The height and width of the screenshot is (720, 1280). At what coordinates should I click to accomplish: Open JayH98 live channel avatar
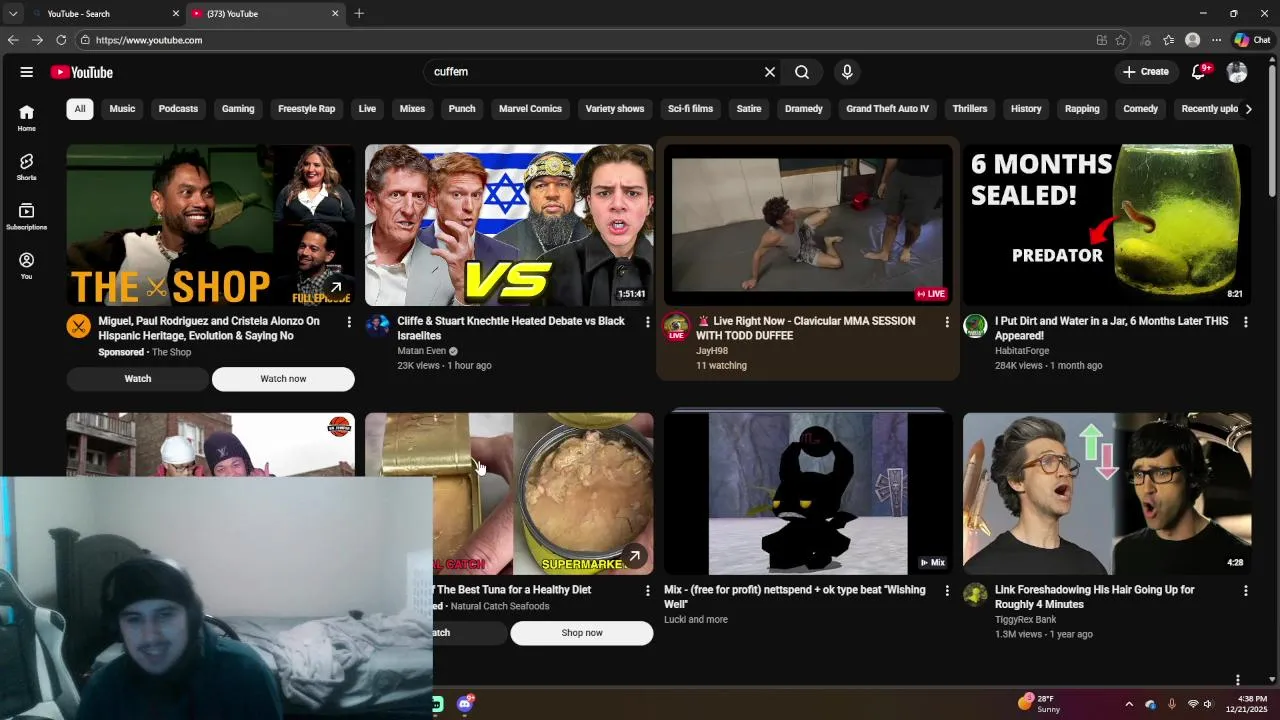(676, 326)
